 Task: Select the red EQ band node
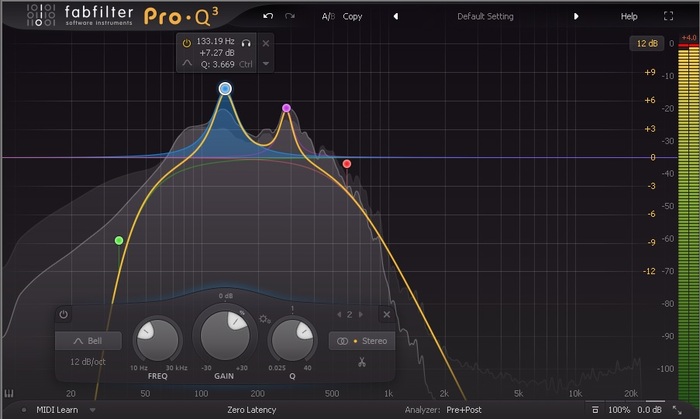[346, 164]
